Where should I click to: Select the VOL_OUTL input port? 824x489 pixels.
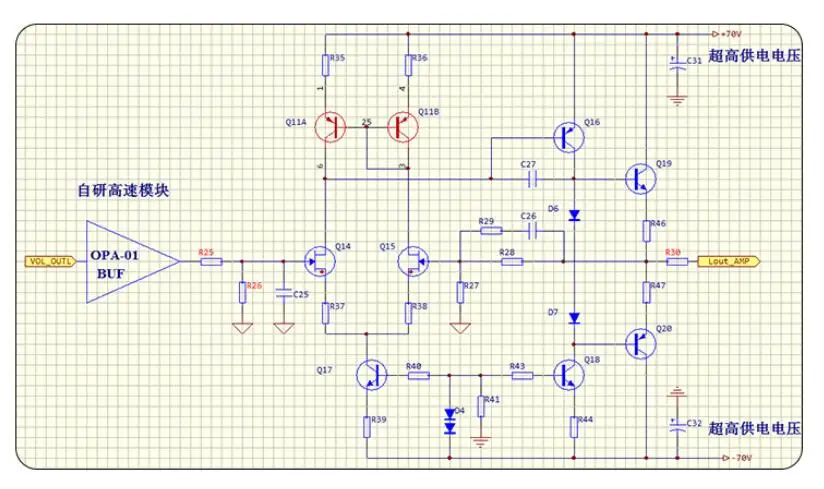(50, 262)
